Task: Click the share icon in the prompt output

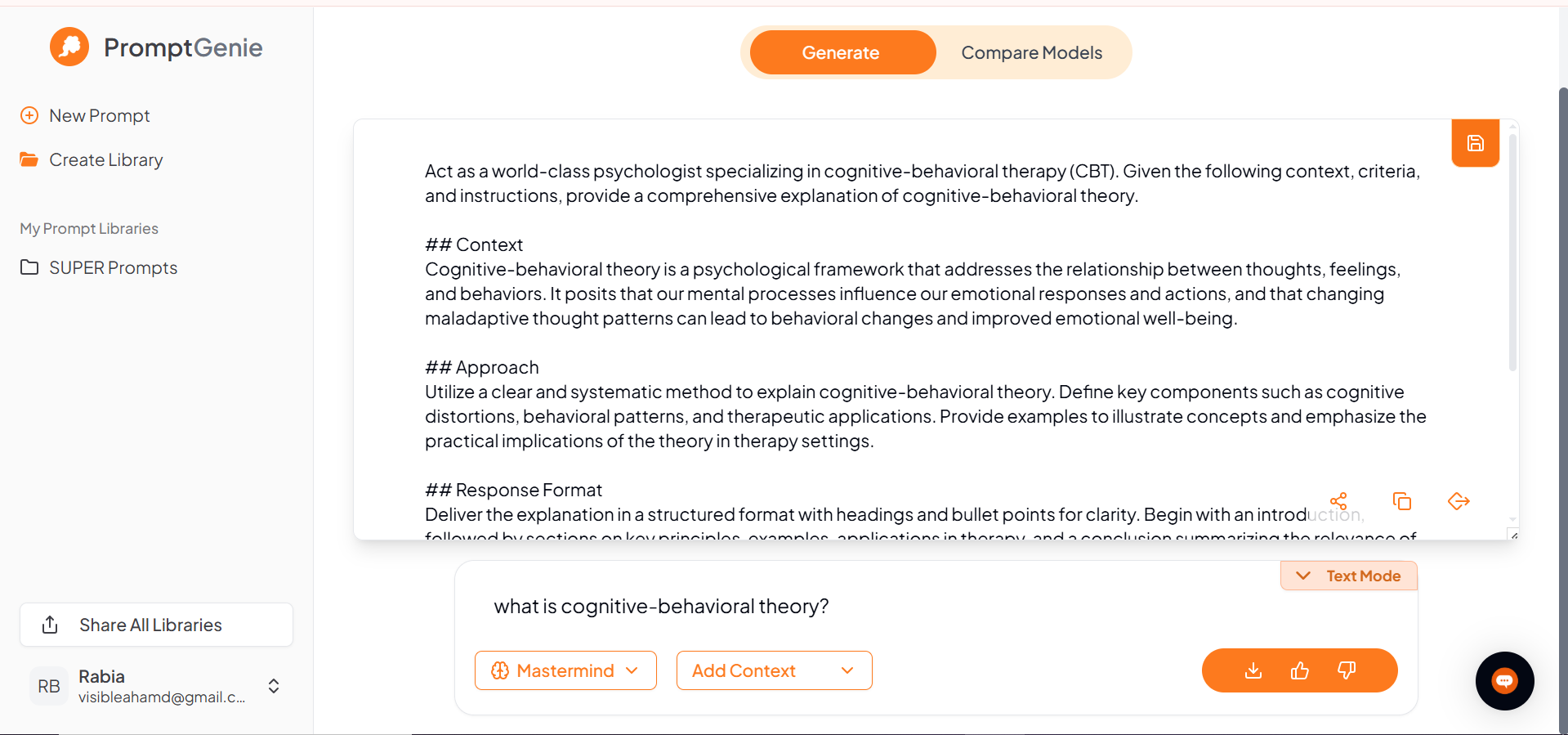Action: coord(1338,501)
